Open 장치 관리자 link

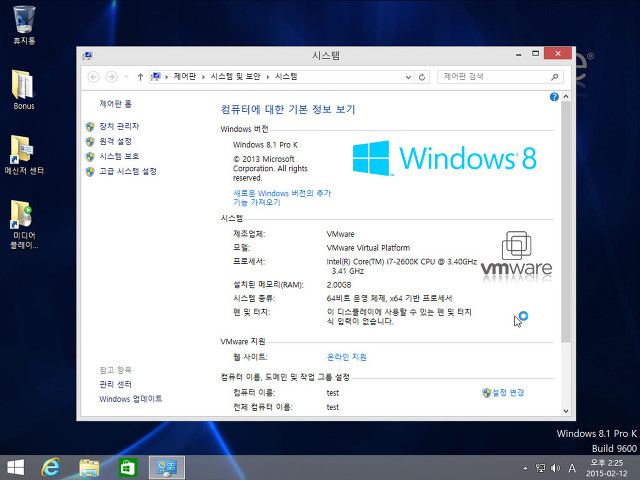(119, 126)
